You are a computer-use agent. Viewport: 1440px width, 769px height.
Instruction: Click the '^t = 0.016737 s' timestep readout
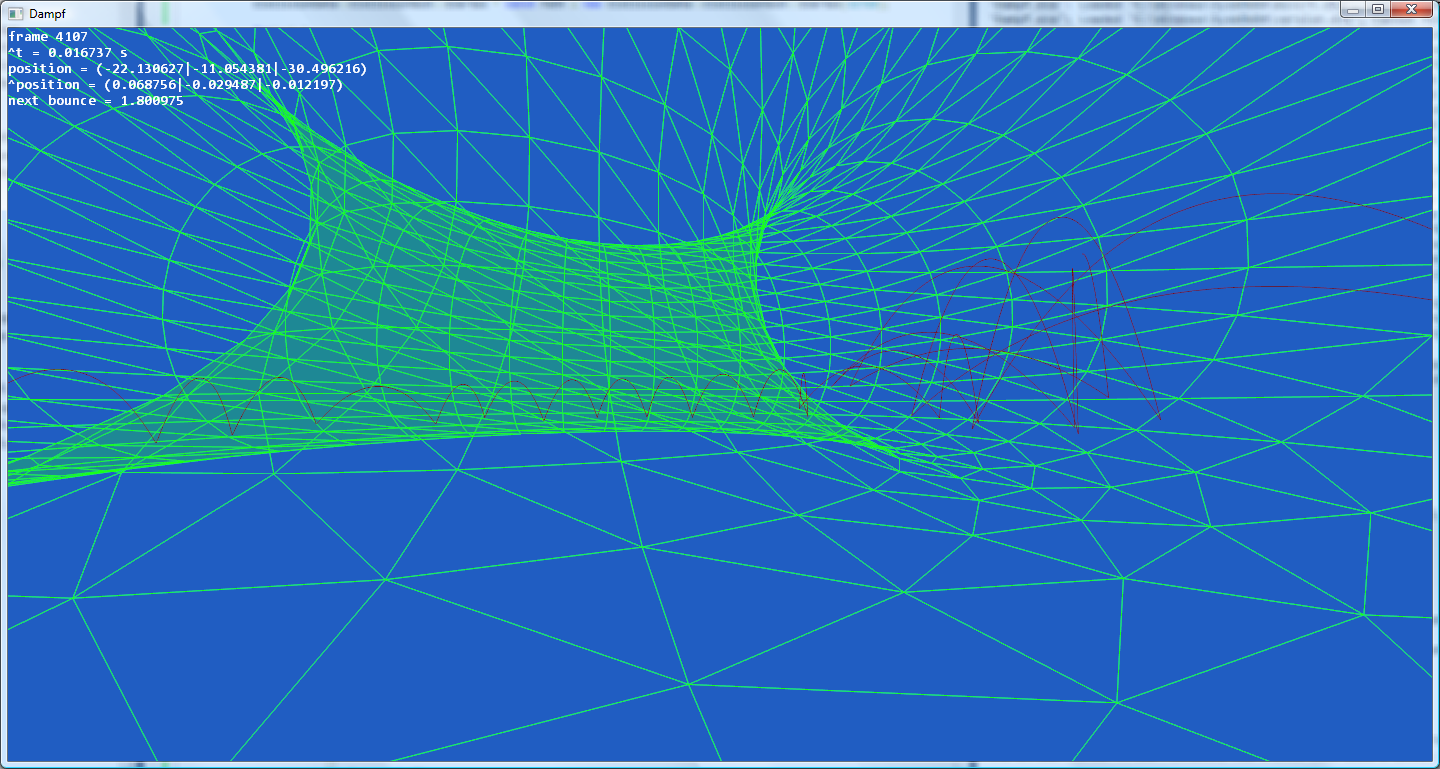[x=67, y=53]
